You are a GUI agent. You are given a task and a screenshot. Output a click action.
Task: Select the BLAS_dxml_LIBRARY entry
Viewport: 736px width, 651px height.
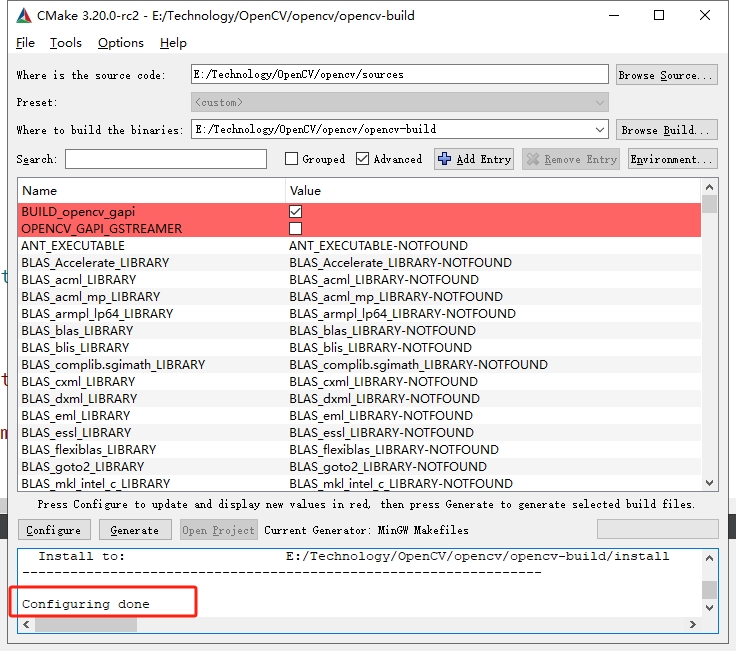(79, 398)
